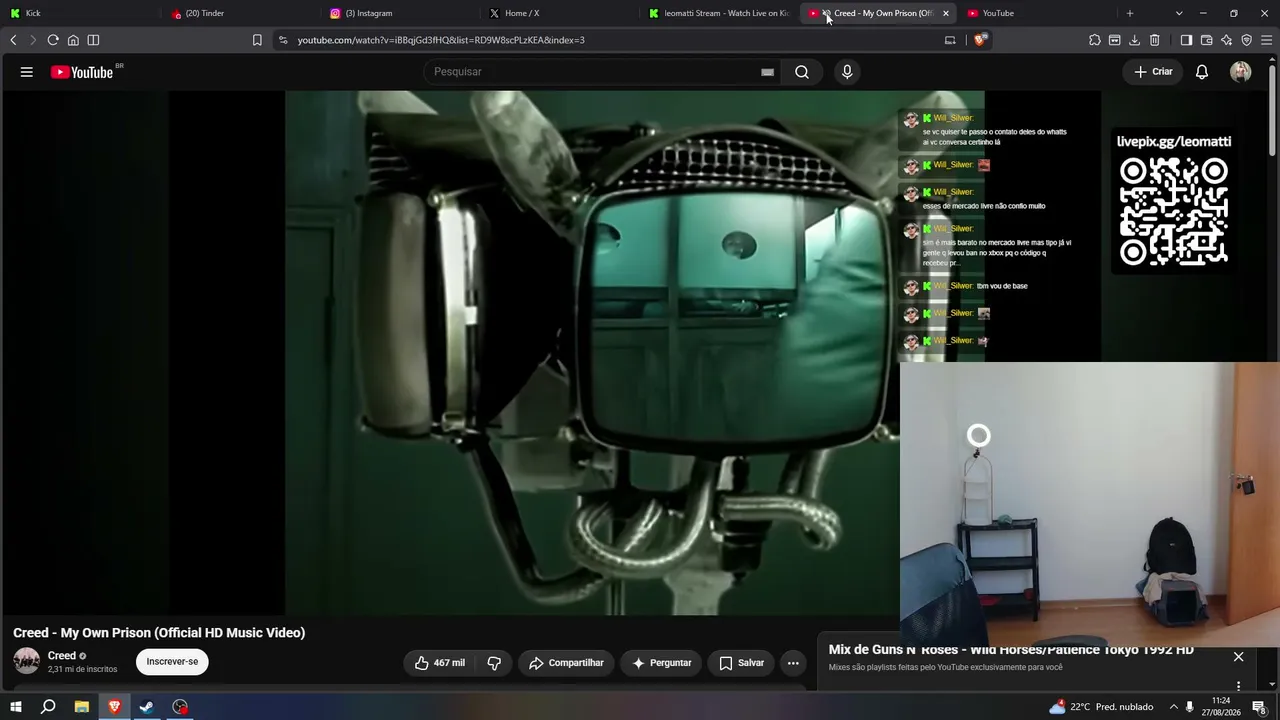
Task: Open the cast media icon in address bar
Action: [x=950, y=40]
